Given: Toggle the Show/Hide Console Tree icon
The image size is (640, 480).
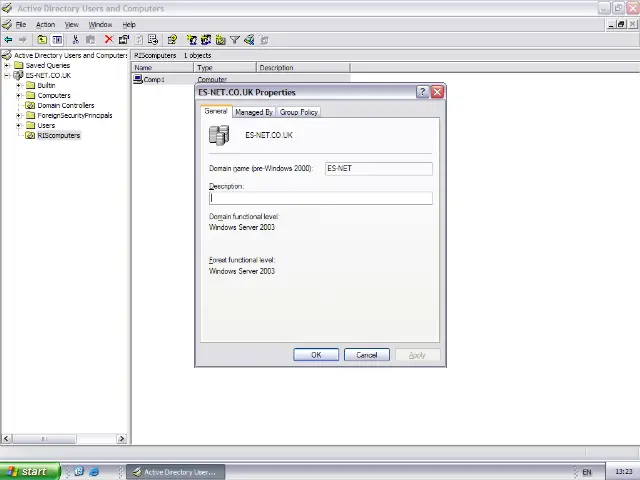Looking at the screenshot, I should 57,40.
